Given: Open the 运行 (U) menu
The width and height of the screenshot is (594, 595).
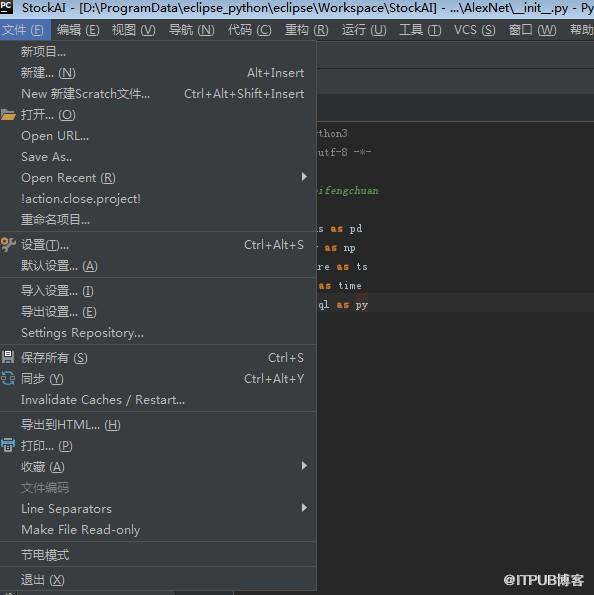Looking at the screenshot, I should [x=364, y=30].
